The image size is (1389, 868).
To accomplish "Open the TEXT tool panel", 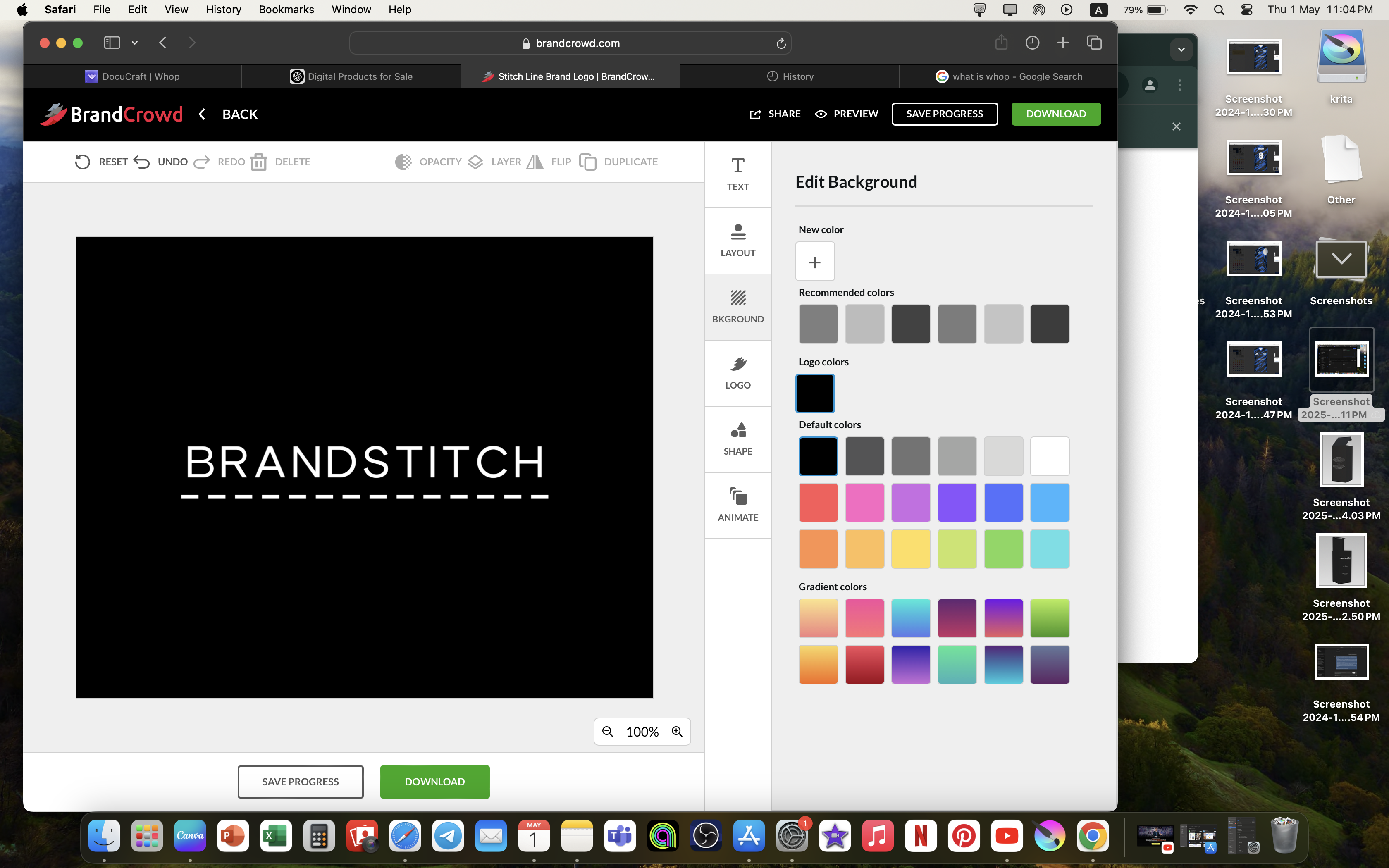I will pyautogui.click(x=737, y=174).
